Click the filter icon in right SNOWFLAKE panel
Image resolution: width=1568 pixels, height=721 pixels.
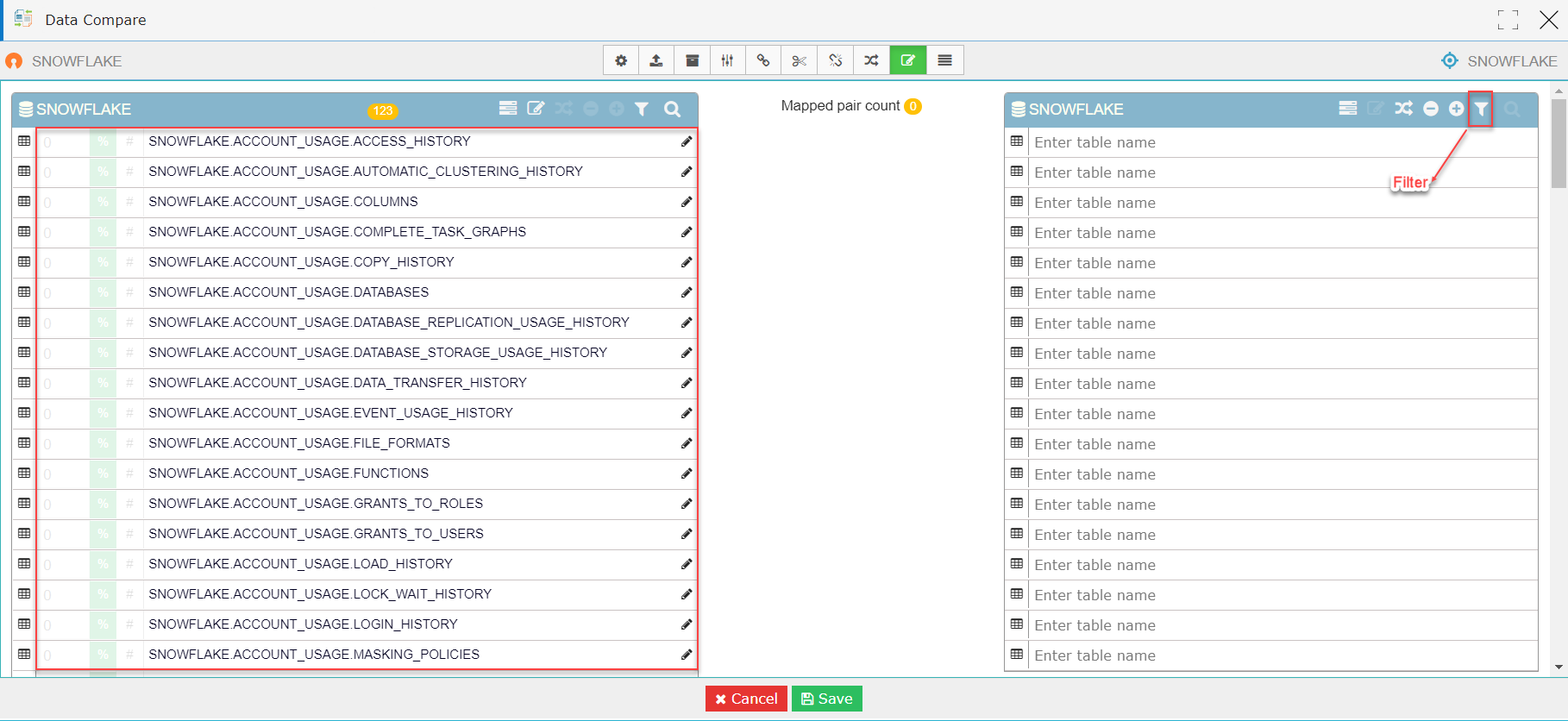(1481, 109)
